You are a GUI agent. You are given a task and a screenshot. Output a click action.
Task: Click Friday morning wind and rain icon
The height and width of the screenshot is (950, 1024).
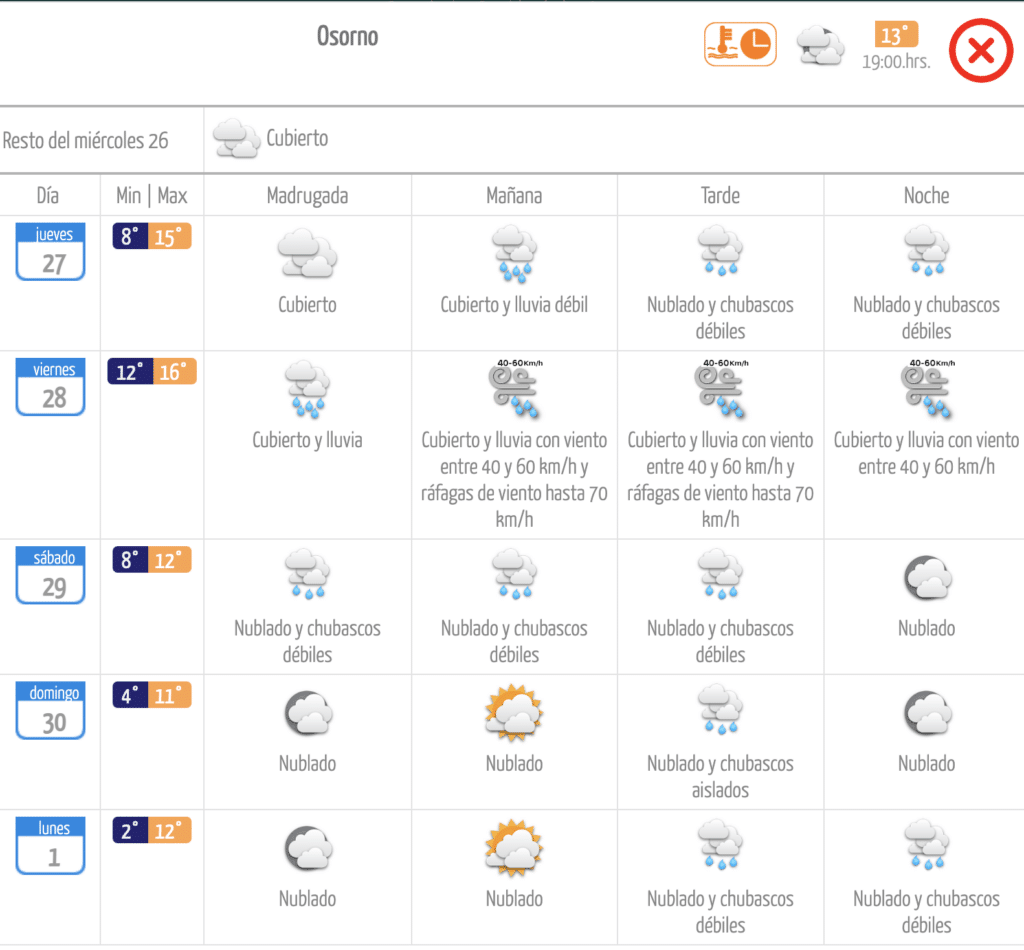point(514,388)
